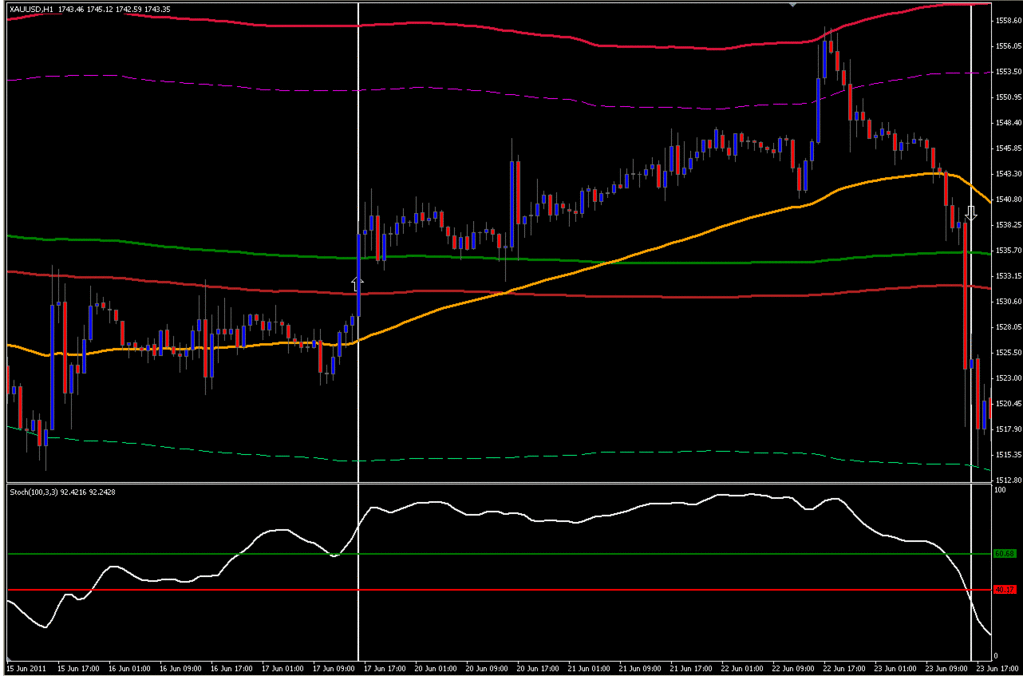Click the 1517.90 price label
1023x676 pixels.
1007,429
